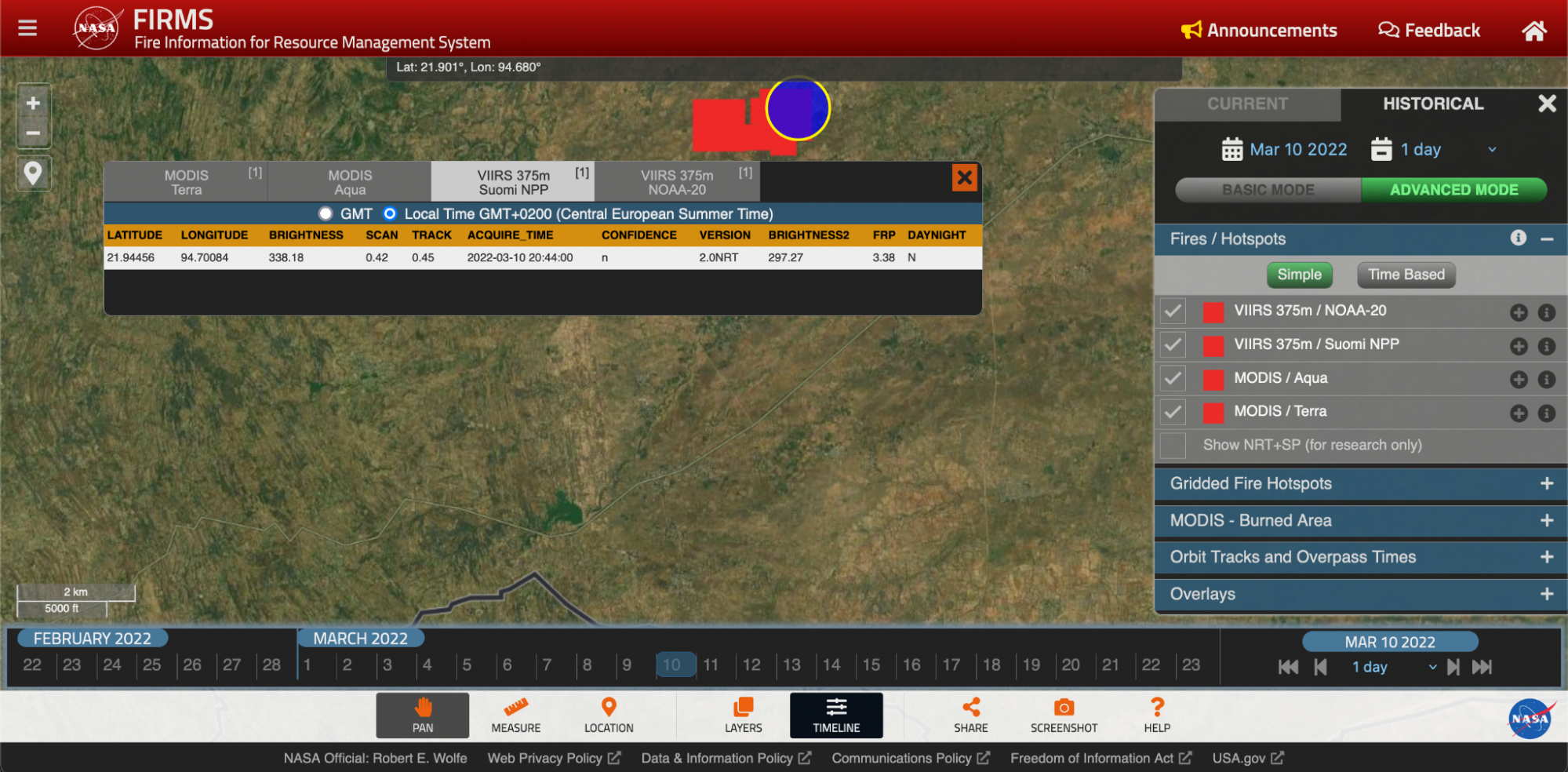Select the GMT radio button

tap(326, 213)
